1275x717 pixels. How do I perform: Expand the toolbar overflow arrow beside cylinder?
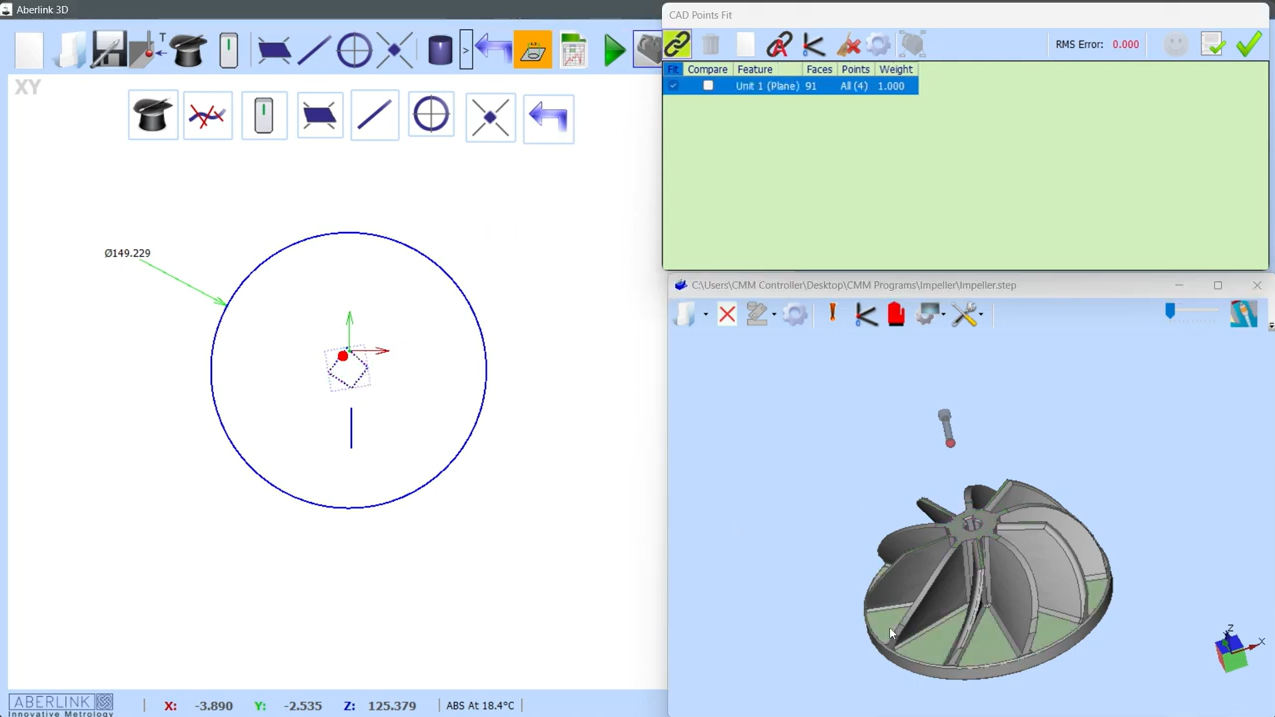coord(466,50)
